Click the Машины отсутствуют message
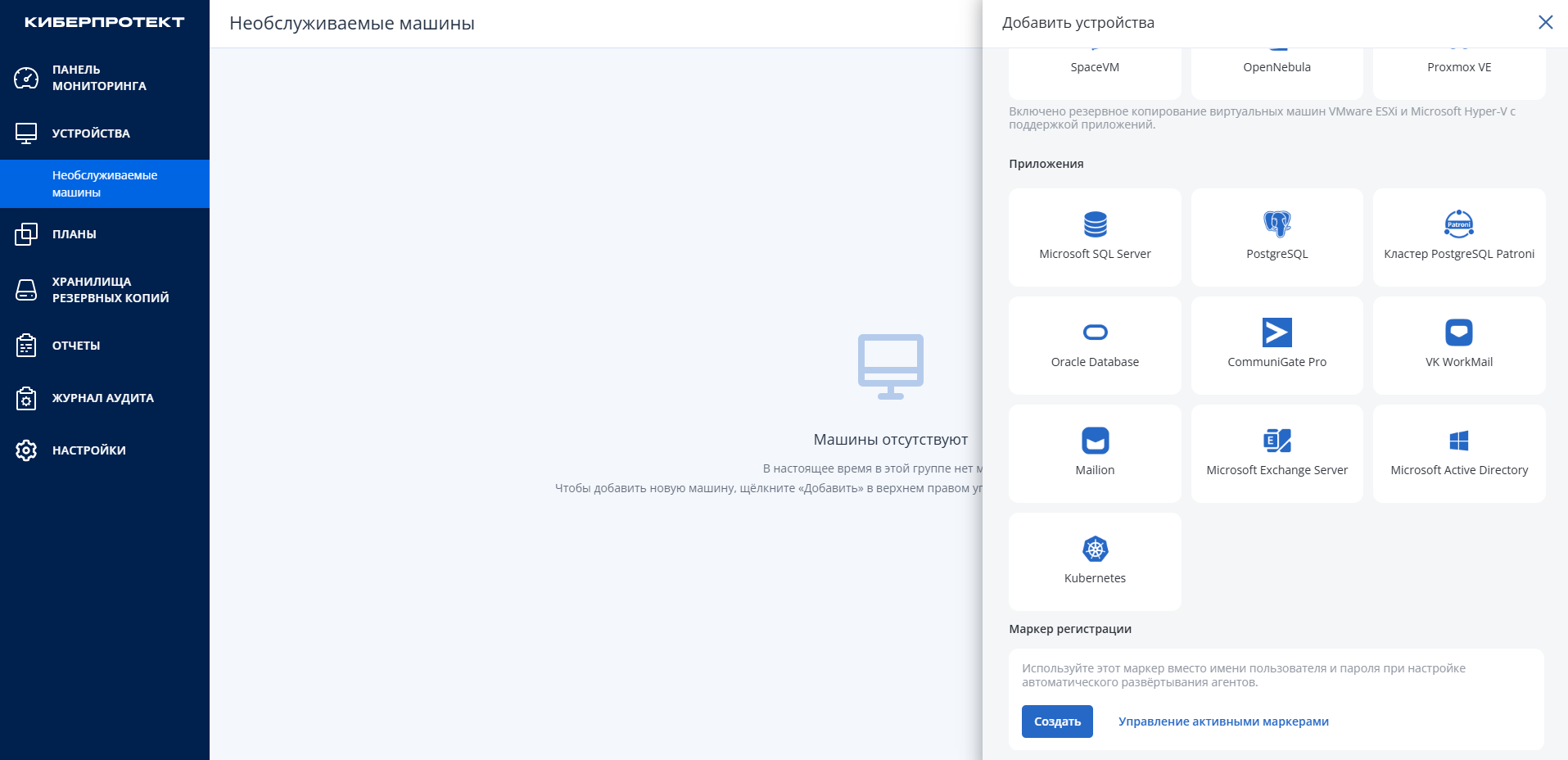1568x760 pixels. (891, 440)
